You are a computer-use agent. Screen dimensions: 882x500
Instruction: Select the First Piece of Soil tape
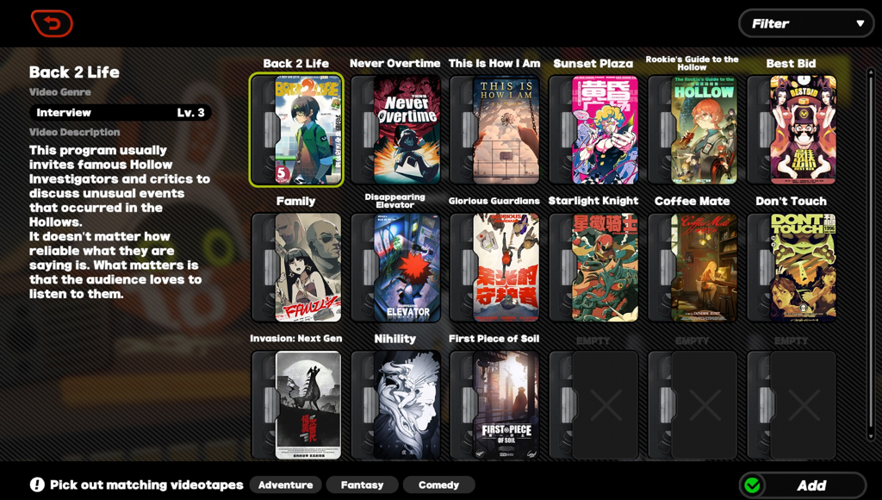[x=495, y=405]
